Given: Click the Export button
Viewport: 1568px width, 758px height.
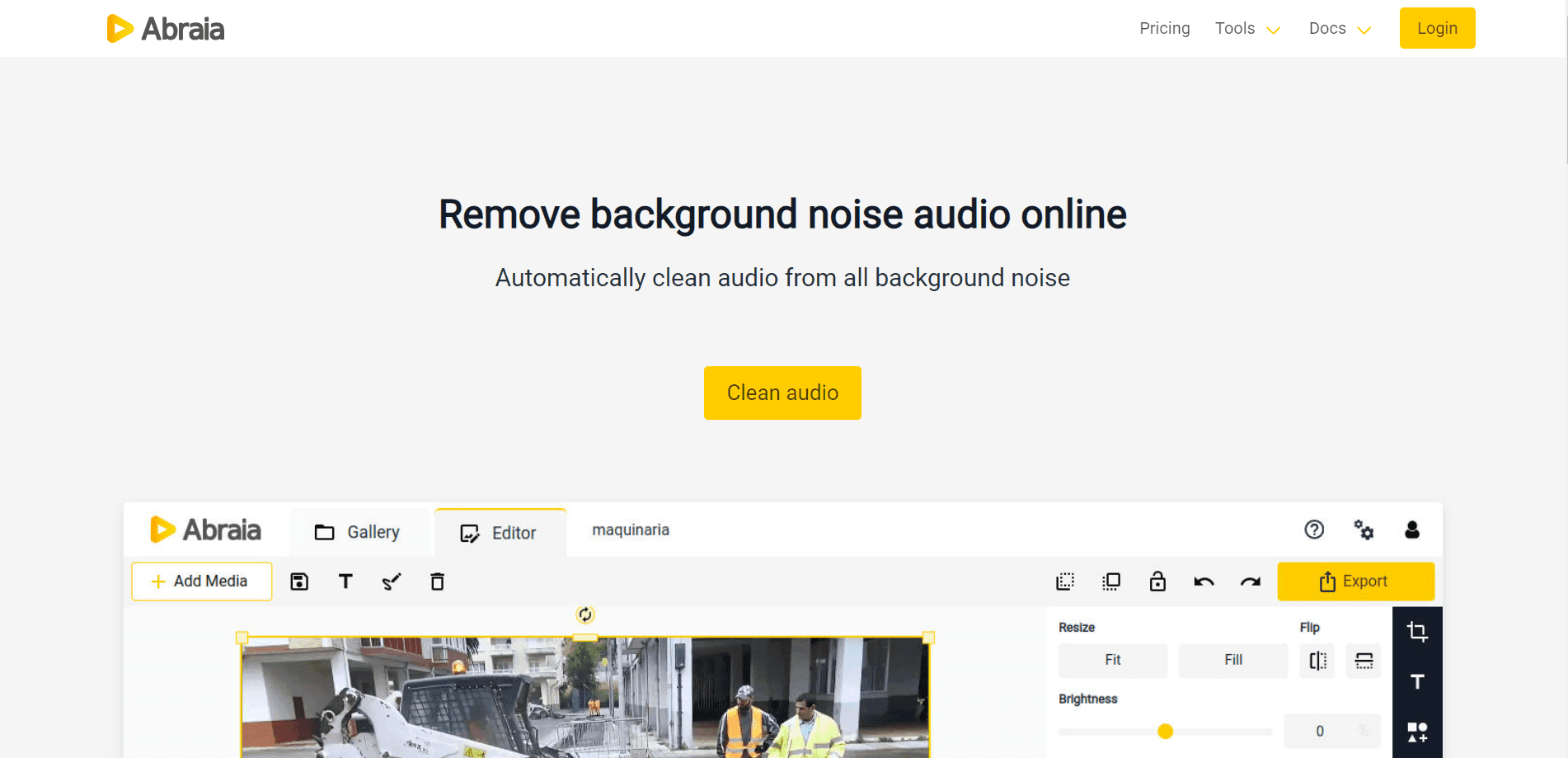Looking at the screenshot, I should (x=1356, y=581).
